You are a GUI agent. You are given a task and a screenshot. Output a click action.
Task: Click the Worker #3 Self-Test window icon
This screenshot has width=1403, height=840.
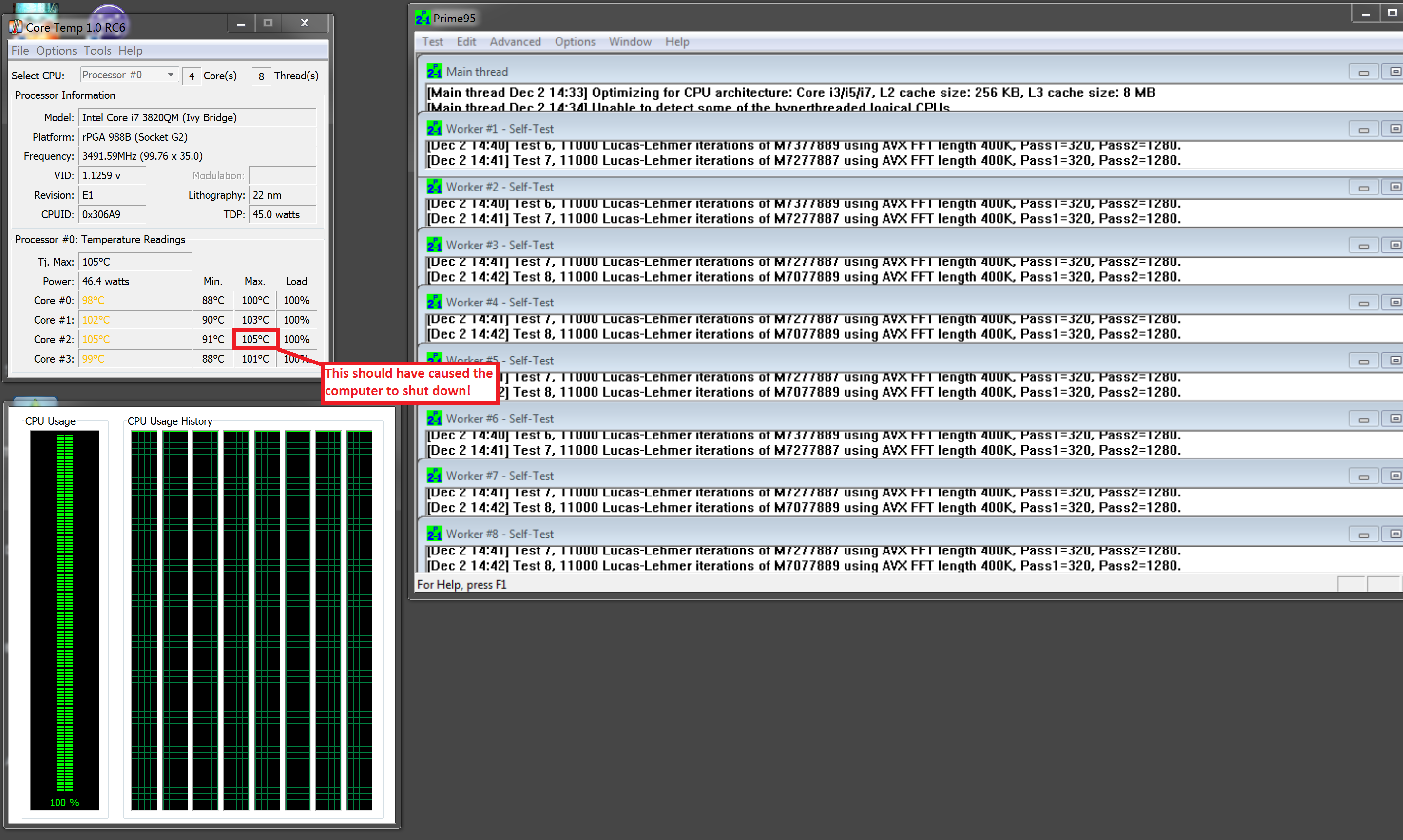pos(434,245)
